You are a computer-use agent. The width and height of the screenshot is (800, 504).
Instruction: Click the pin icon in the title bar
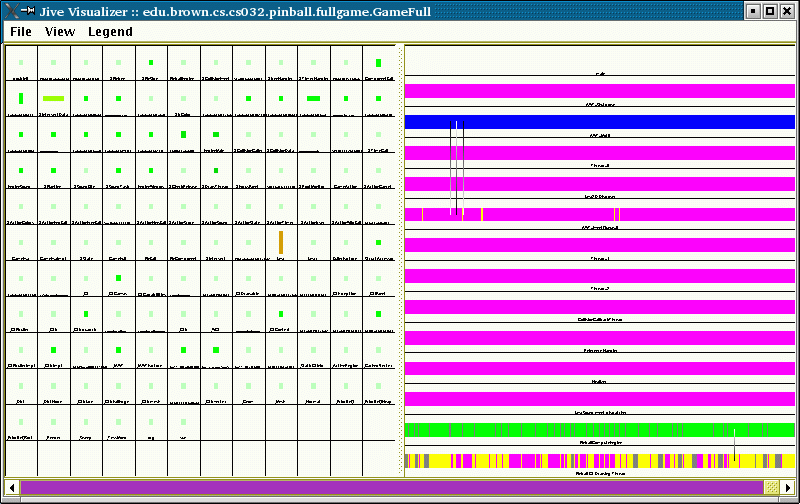point(28,11)
